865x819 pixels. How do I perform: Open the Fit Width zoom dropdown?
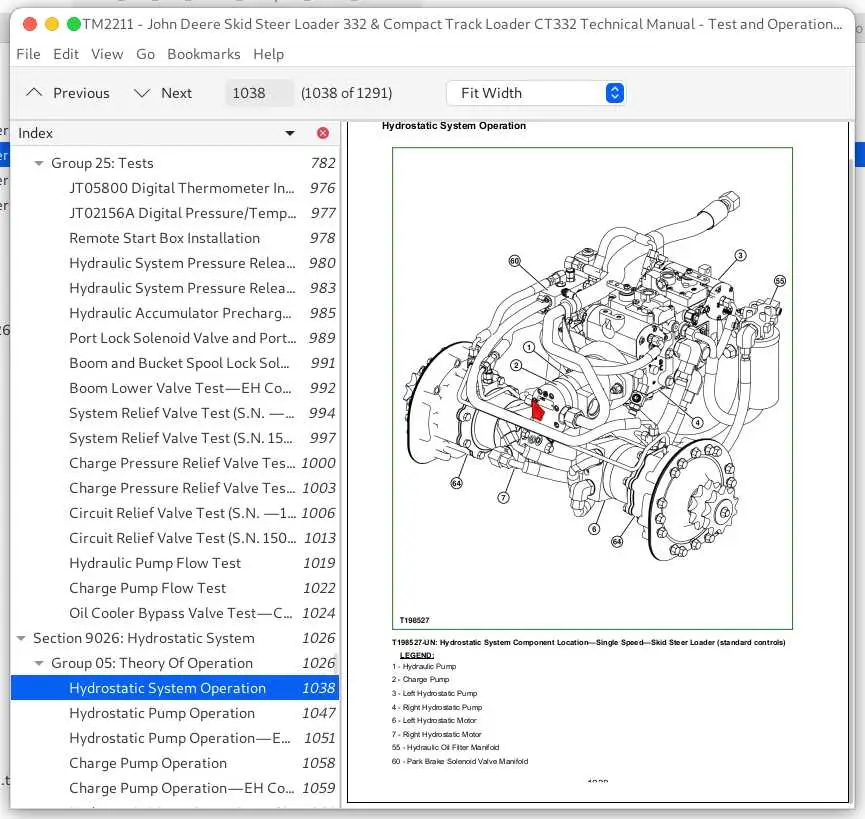coord(536,93)
